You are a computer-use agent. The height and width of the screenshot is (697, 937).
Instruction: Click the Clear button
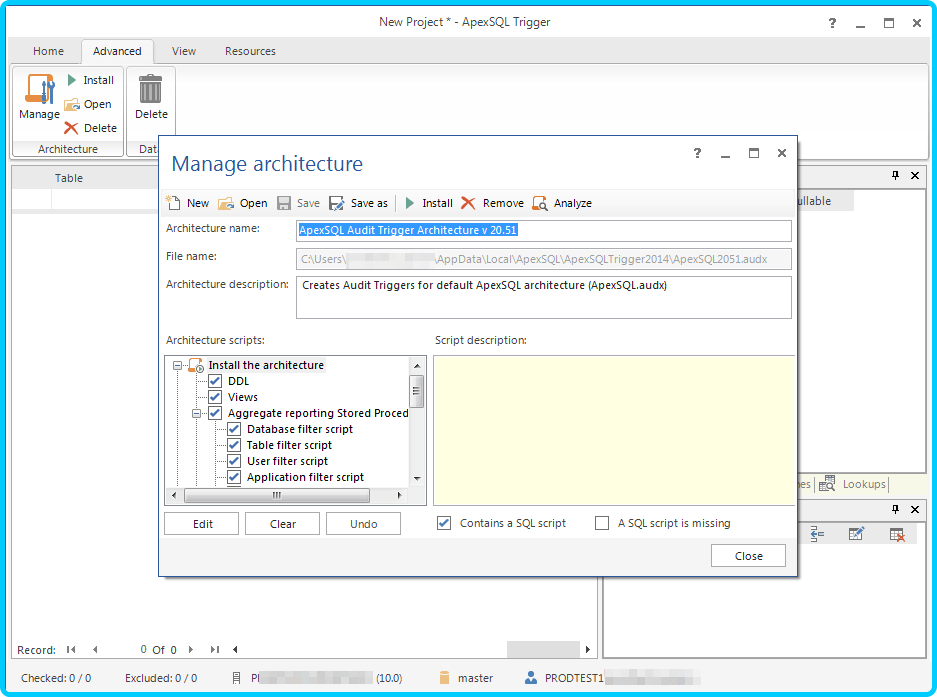coord(283,524)
